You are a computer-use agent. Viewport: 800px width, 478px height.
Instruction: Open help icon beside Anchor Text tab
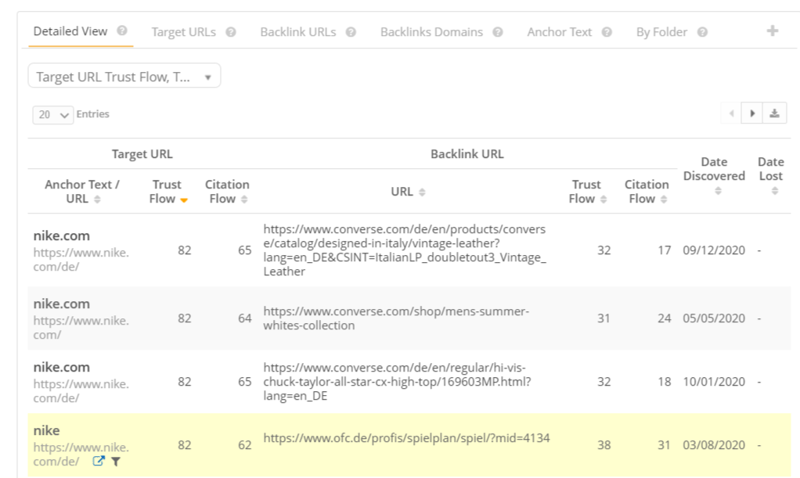(607, 32)
